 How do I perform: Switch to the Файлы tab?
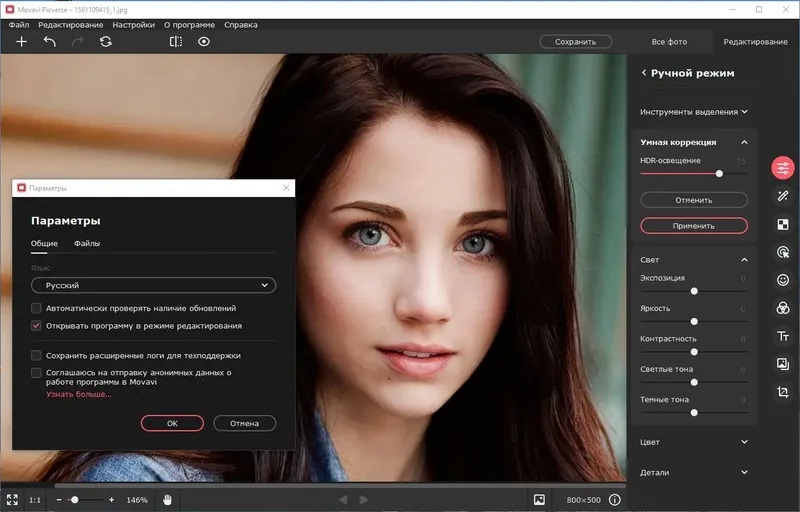click(87, 244)
